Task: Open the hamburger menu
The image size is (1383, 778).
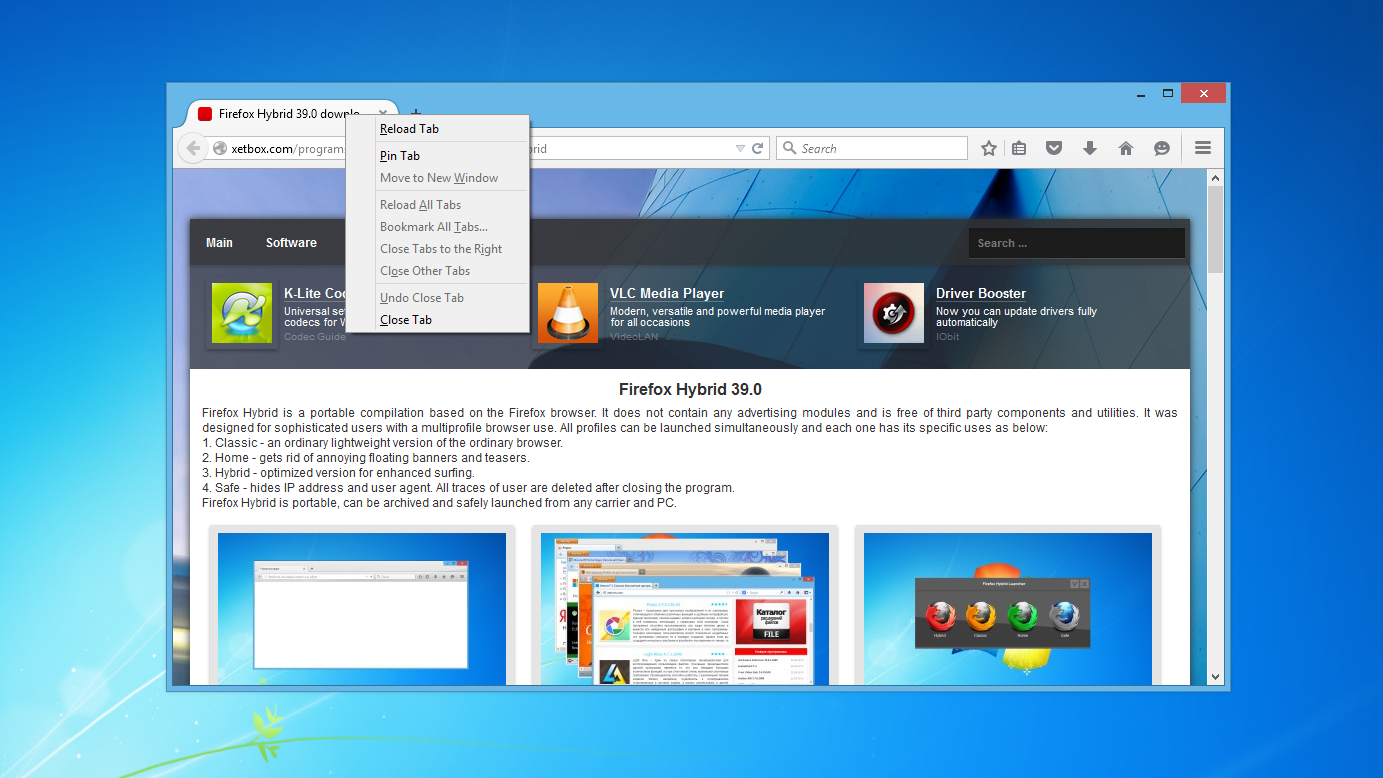Action: [1203, 148]
